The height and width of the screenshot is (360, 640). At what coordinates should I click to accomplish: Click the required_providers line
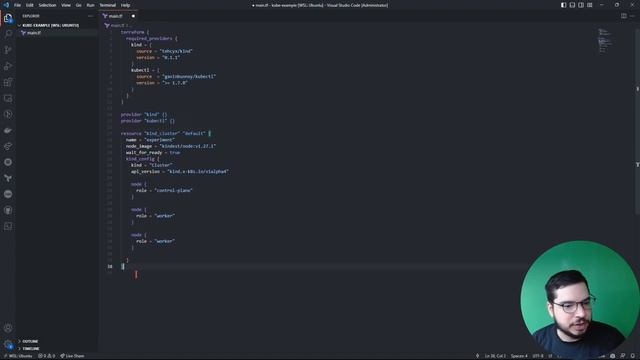[x=151, y=38]
